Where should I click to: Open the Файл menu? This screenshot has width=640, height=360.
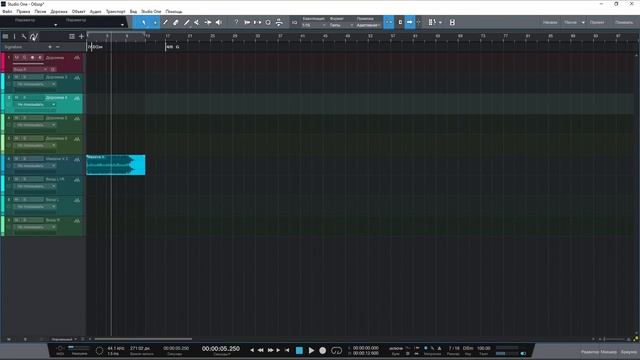tap(7, 11)
